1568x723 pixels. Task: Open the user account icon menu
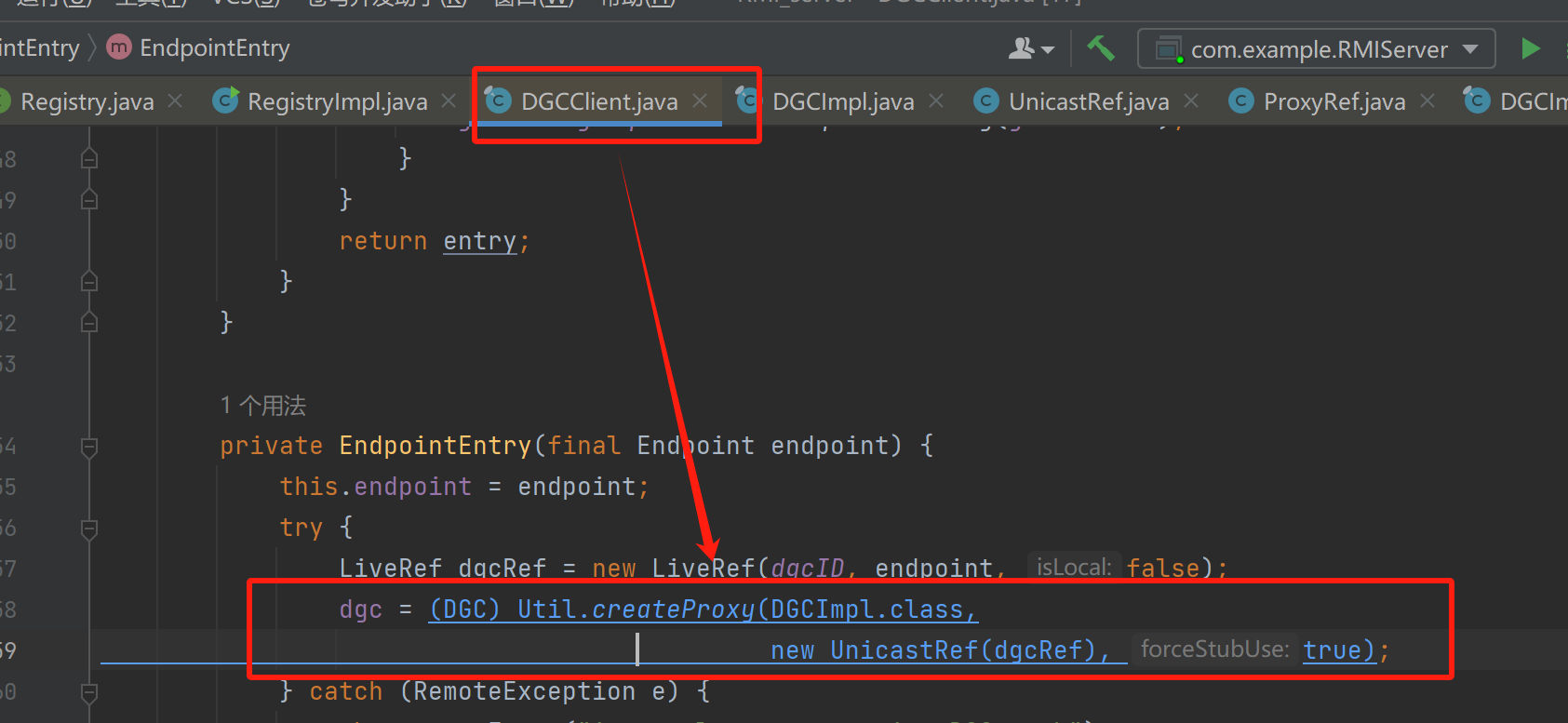(1030, 48)
